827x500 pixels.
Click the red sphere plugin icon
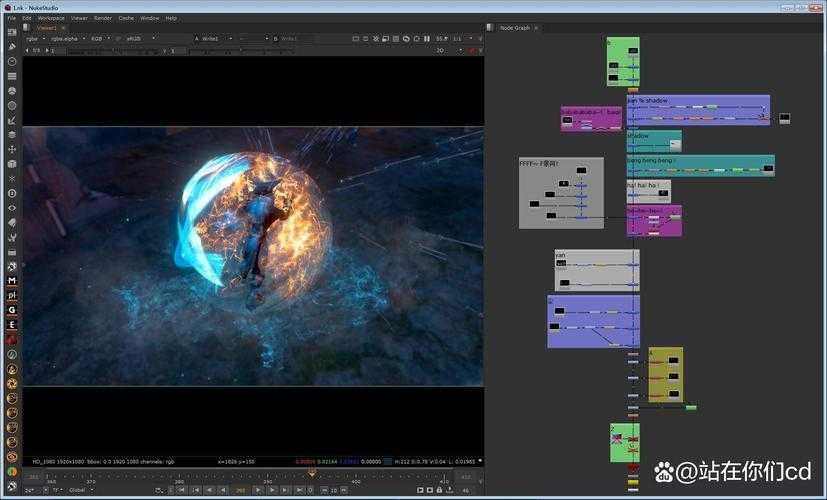[12, 340]
